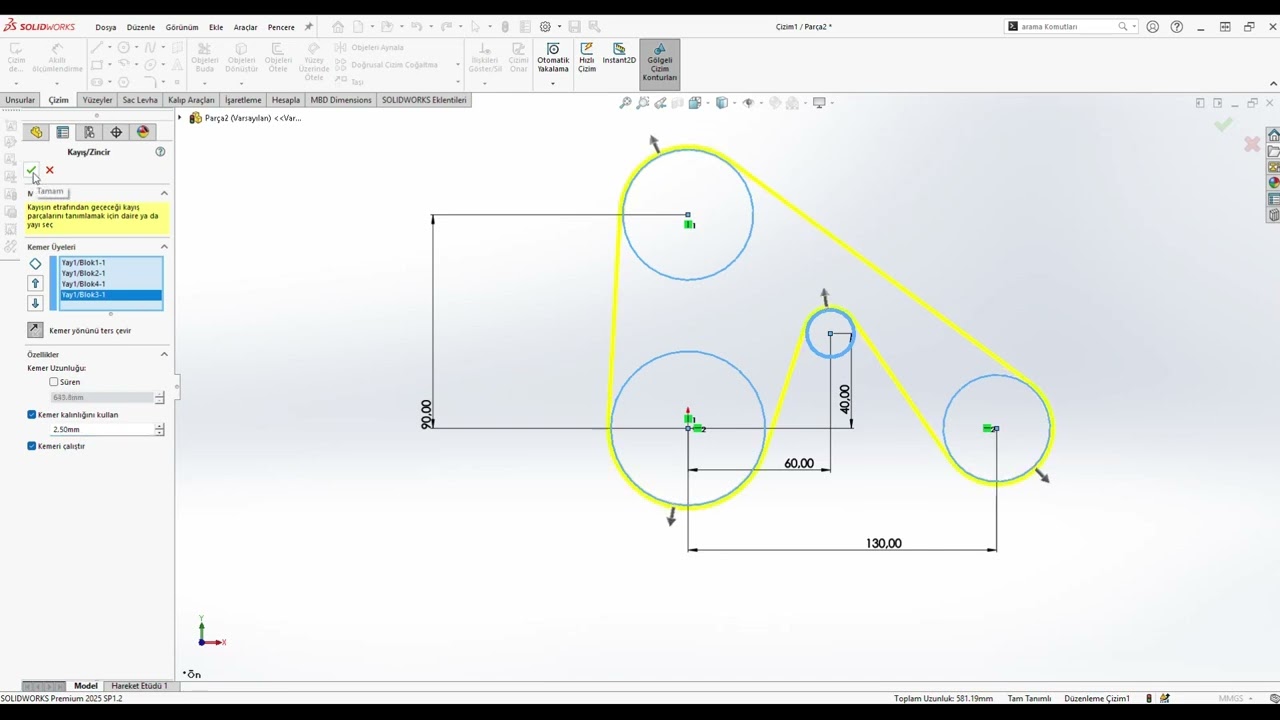Enable Hızlı Çizim rapid sketch
The image size is (1280, 720).
pos(587,58)
